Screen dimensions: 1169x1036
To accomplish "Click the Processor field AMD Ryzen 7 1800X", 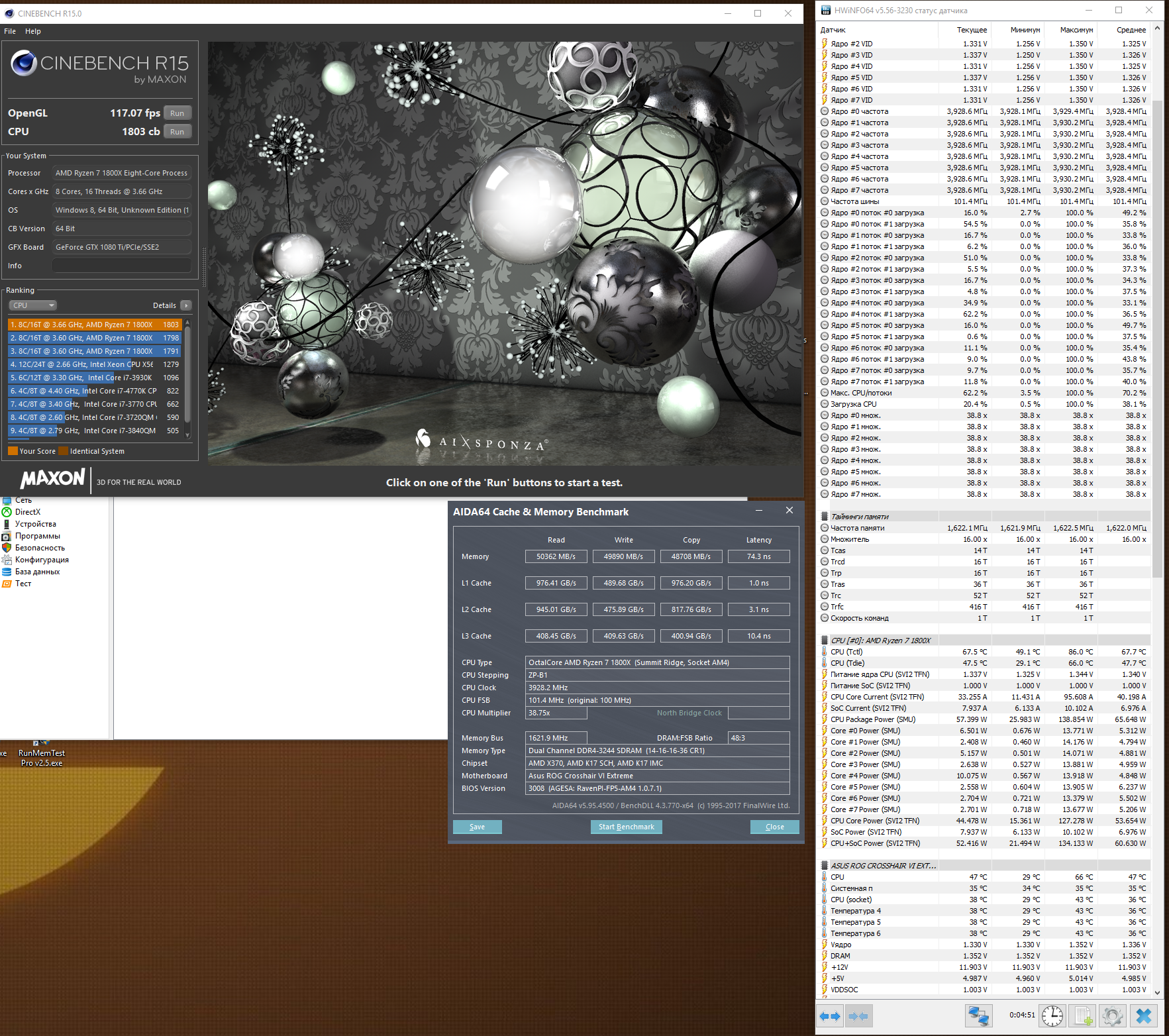I will pyautogui.click(x=122, y=173).
